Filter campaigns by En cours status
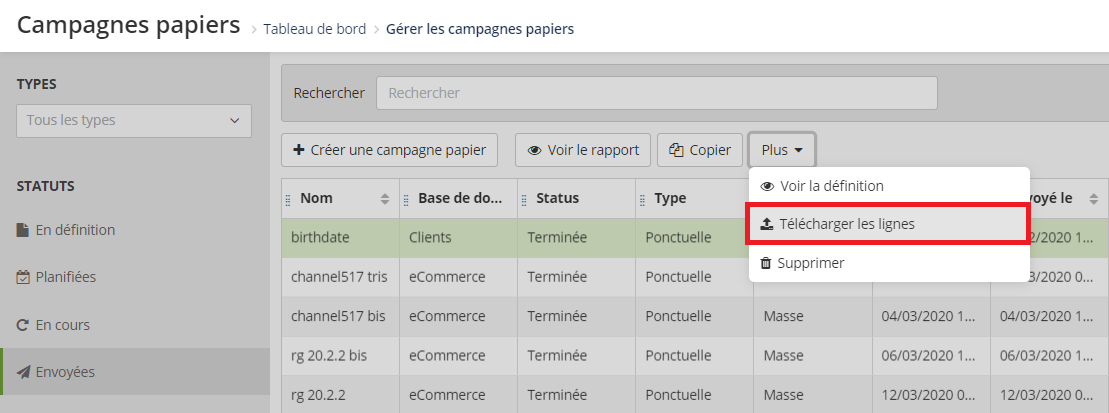Image resolution: width=1109 pixels, height=413 pixels. [62, 325]
